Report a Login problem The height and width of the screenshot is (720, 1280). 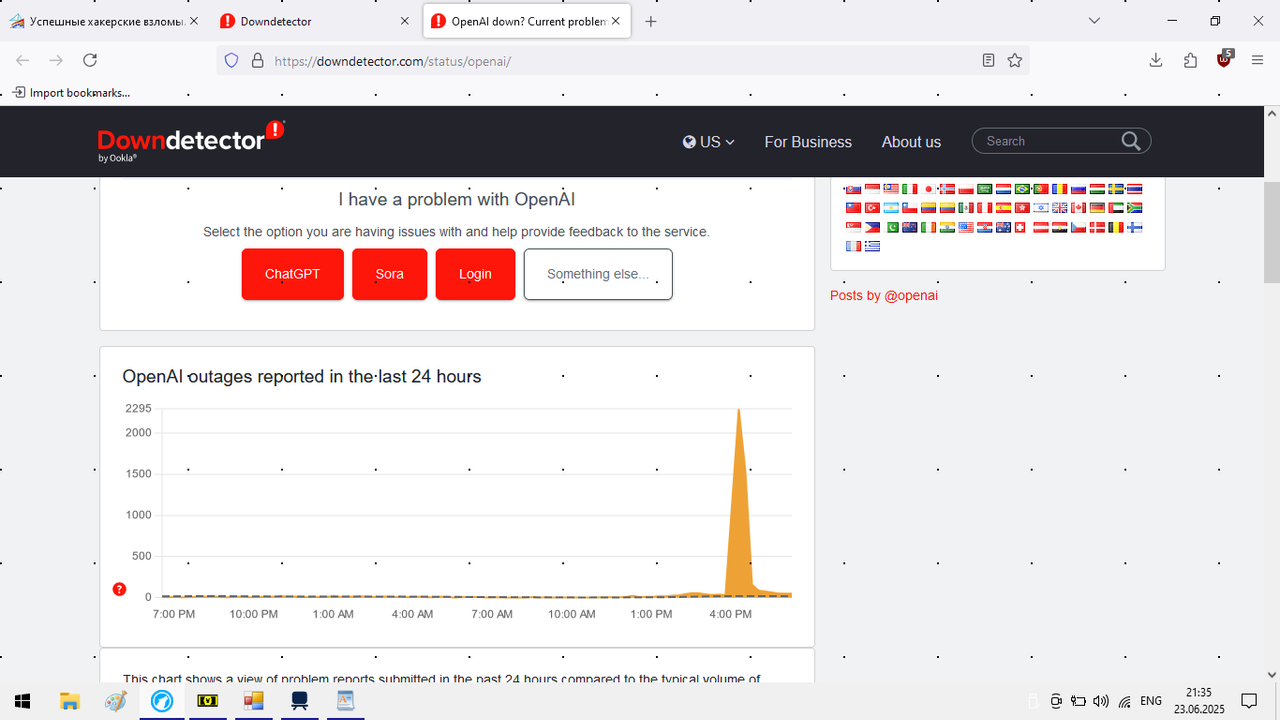tap(475, 274)
